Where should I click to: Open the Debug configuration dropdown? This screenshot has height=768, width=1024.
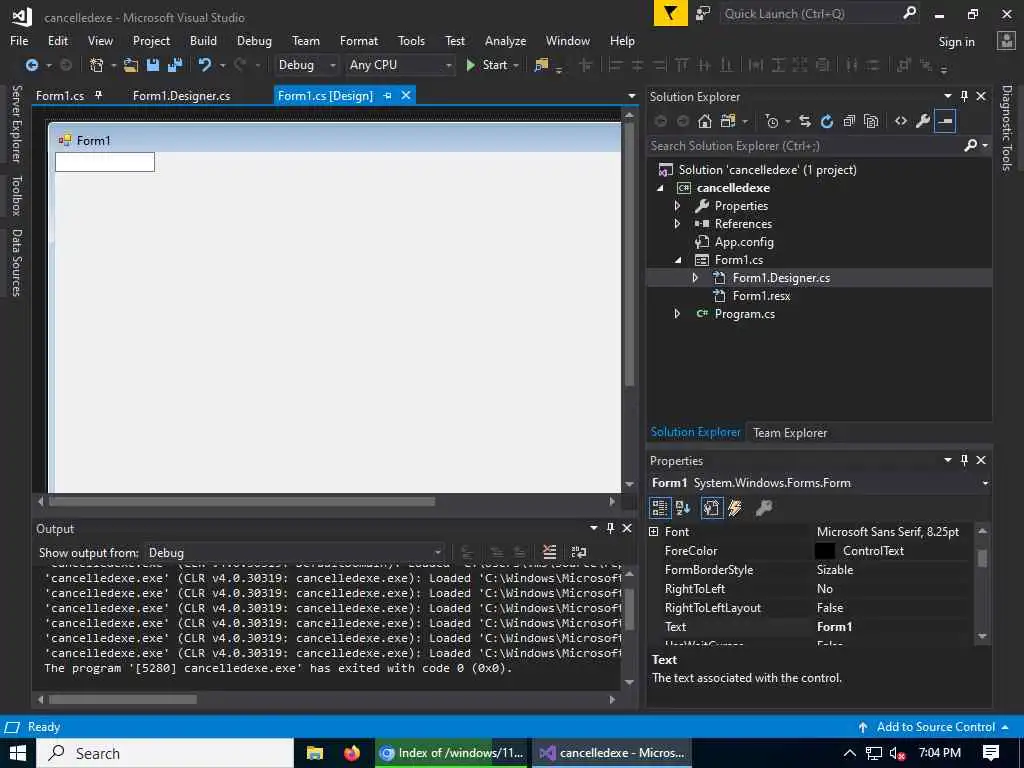coord(332,65)
